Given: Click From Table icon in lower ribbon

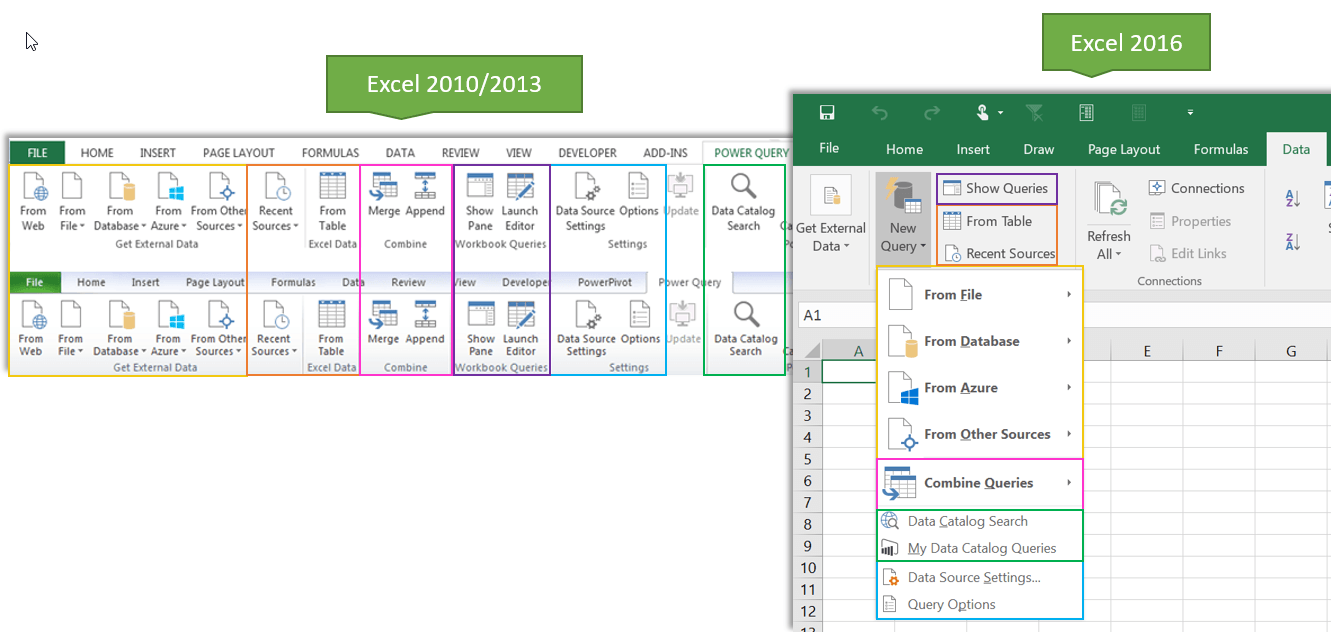Looking at the screenshot, I should point(331,316).
